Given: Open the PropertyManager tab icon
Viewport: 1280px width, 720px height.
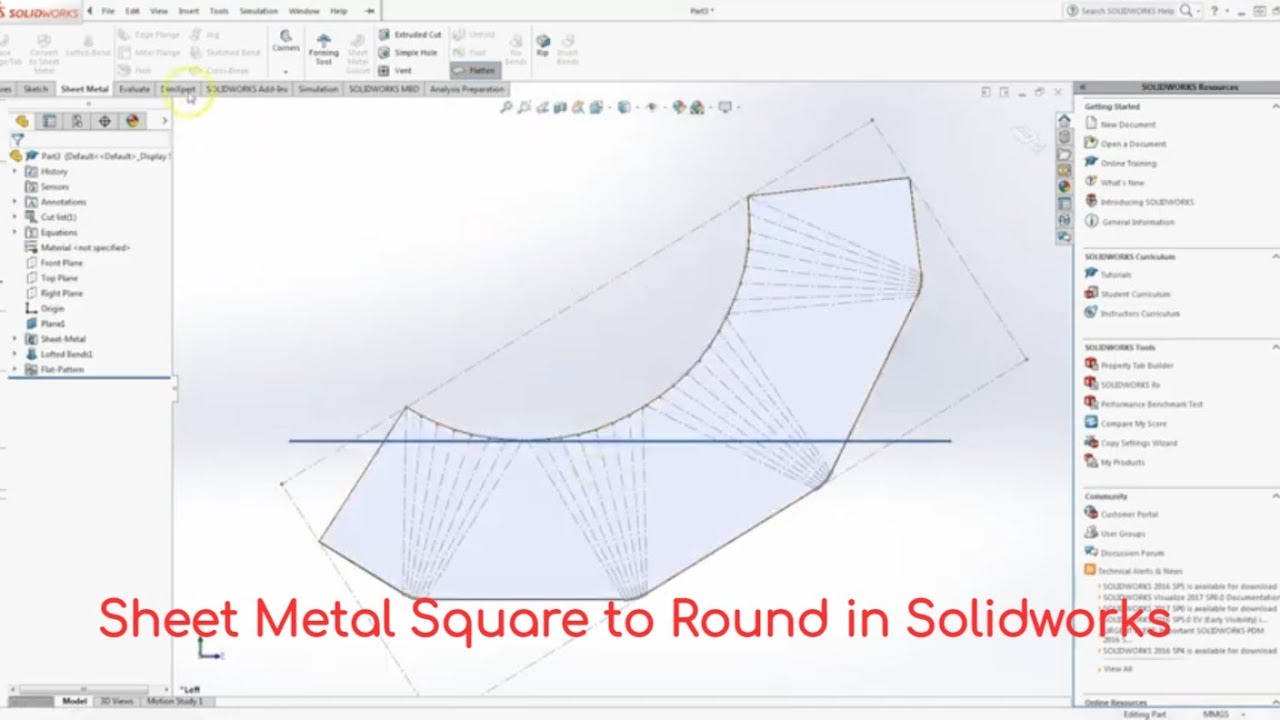Looking at the screenshot, I should [x=49, y=121].
